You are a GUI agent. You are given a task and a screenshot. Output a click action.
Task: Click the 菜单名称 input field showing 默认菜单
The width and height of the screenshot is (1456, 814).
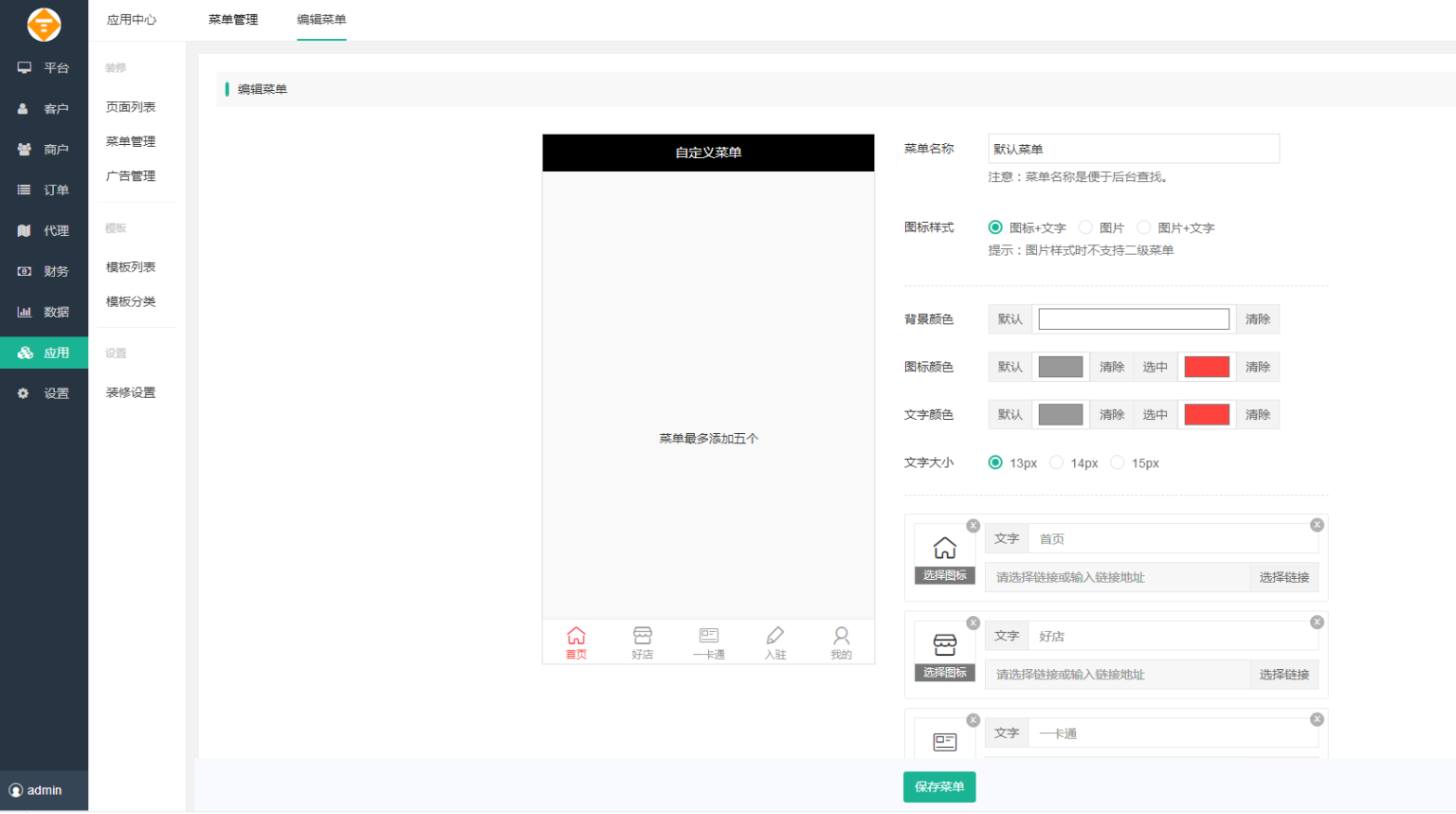(x=1133, y=149)
